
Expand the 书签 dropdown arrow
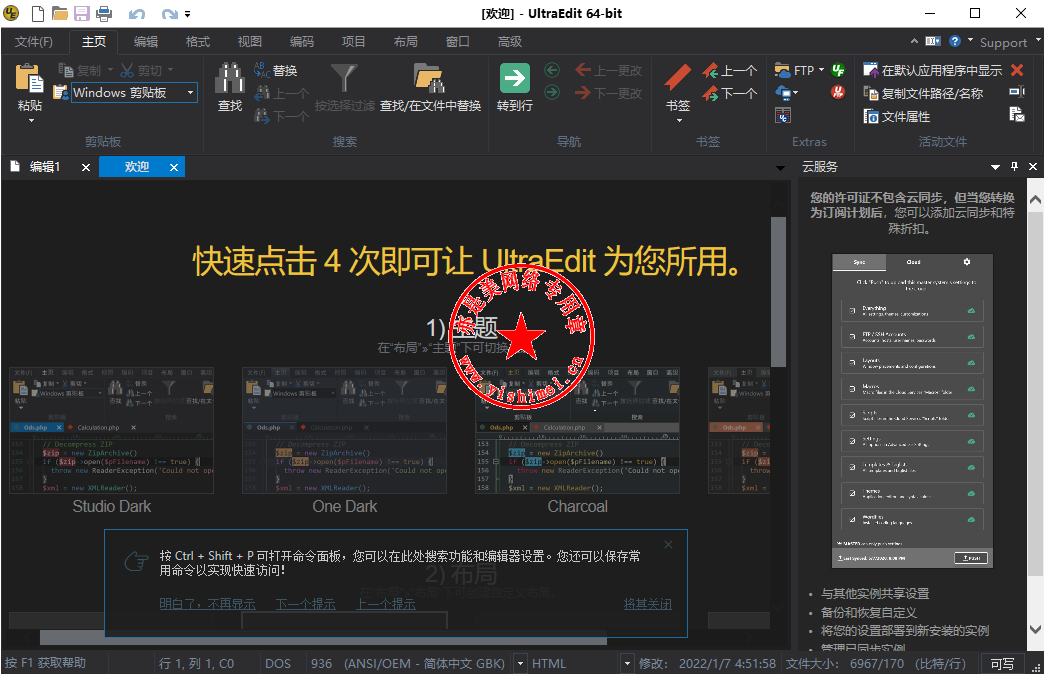pos(679,121)
